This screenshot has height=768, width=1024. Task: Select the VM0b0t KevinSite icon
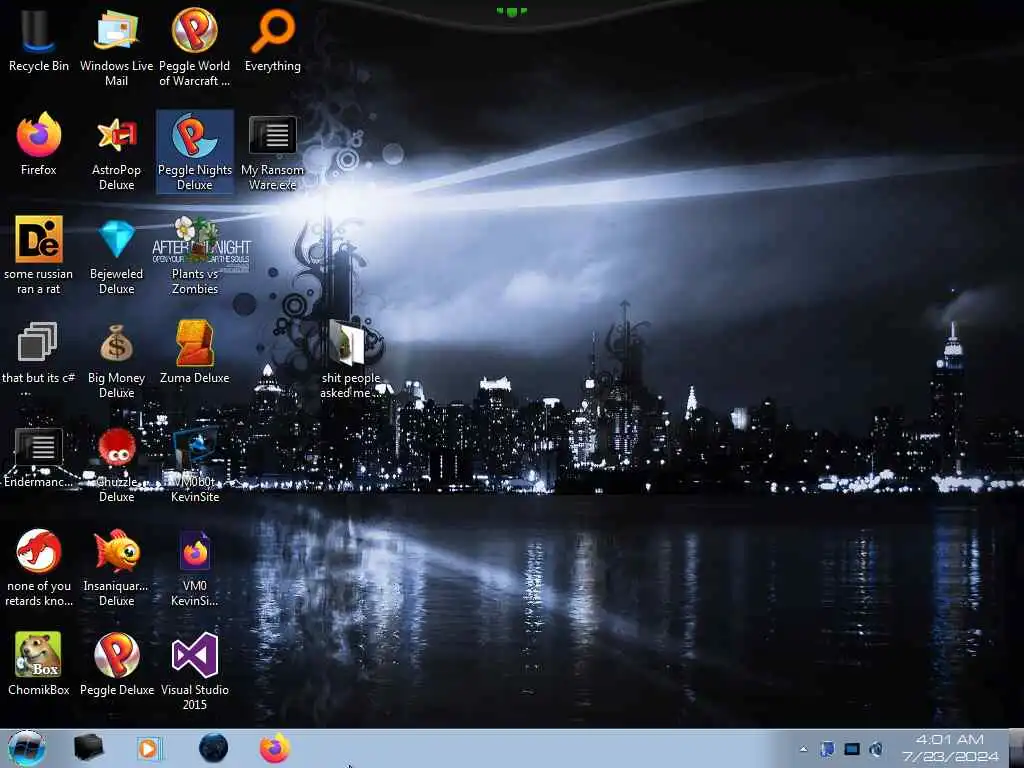click(x=195, y=465)
